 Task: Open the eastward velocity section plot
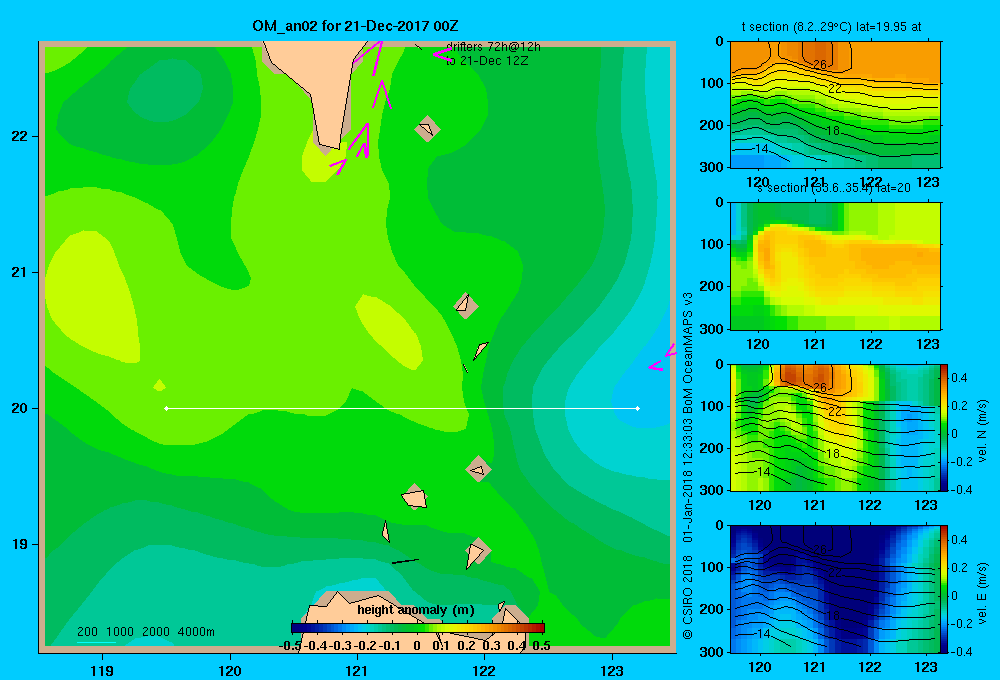pyautogui.click(x=835, y=589)
